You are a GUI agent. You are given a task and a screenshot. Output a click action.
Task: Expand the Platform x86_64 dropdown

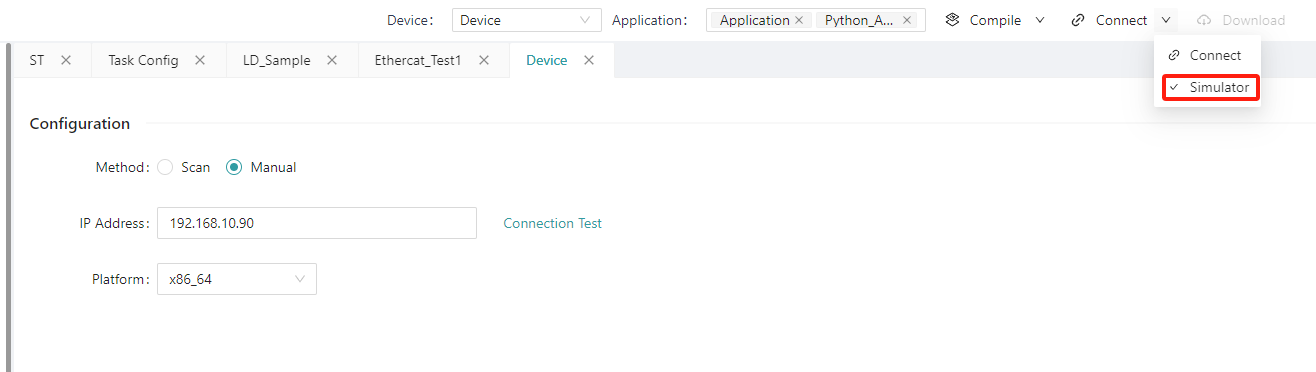(x=237, y=279)
